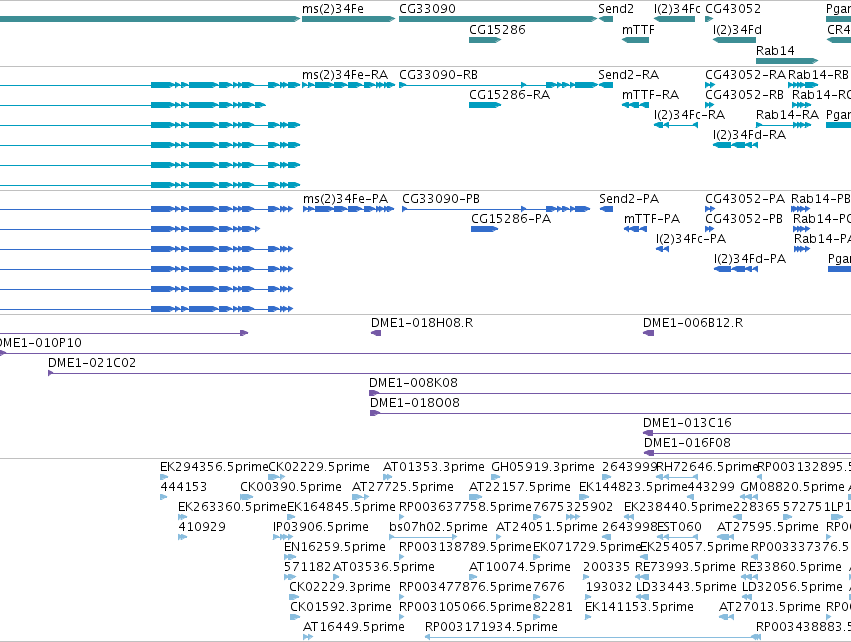
Task: Click protein CG43052-PA label
Action: pyautogui.click(x=745, y=199)
